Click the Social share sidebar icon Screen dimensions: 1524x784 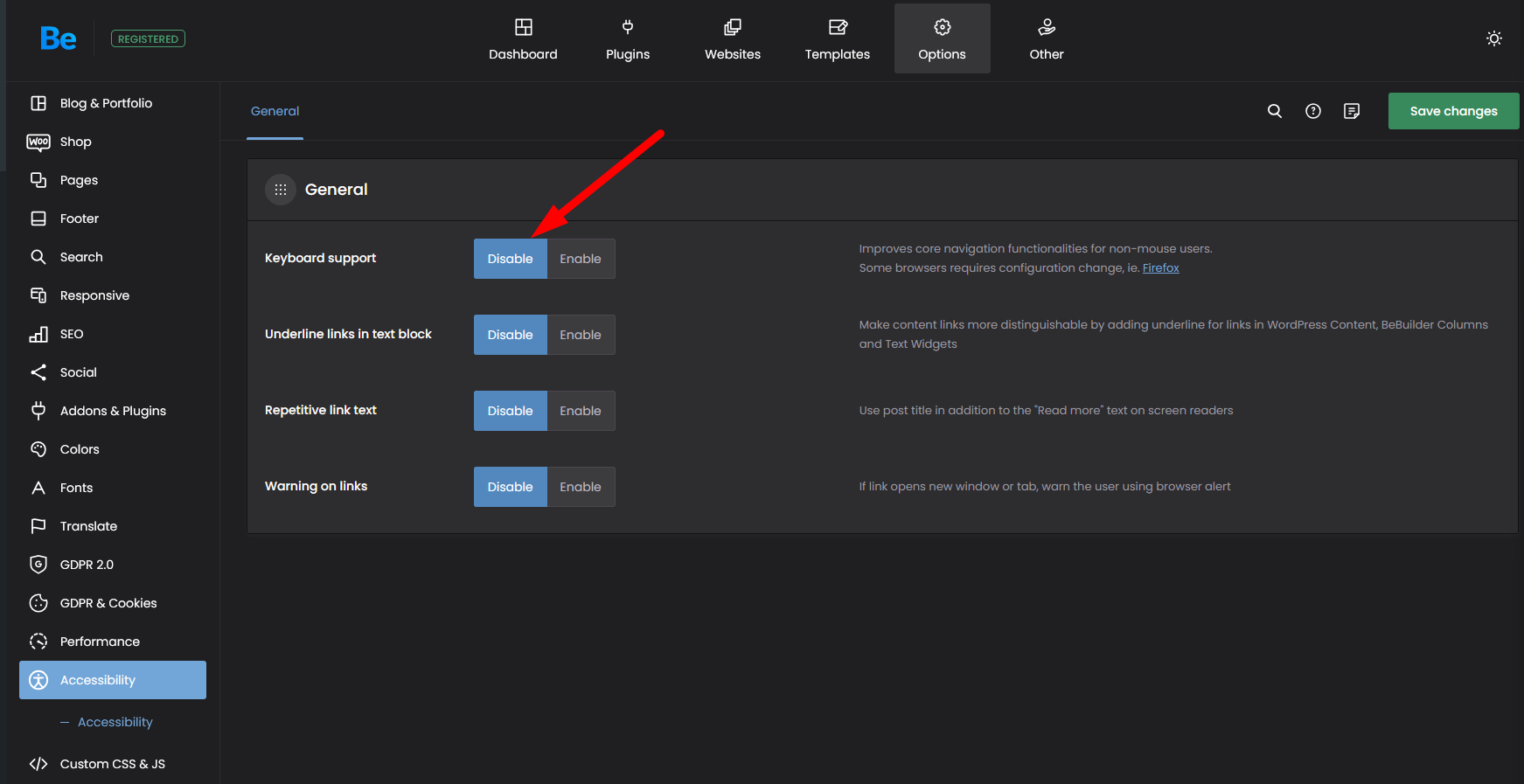point(38,372)
